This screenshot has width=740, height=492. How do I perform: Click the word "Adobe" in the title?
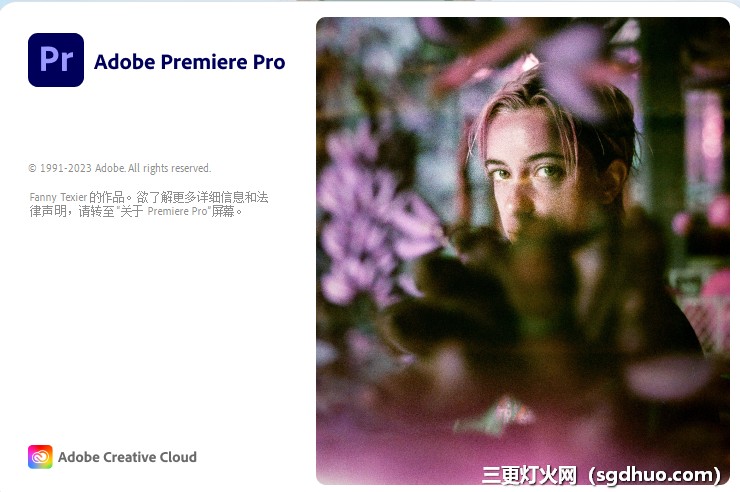coord(125,62)
